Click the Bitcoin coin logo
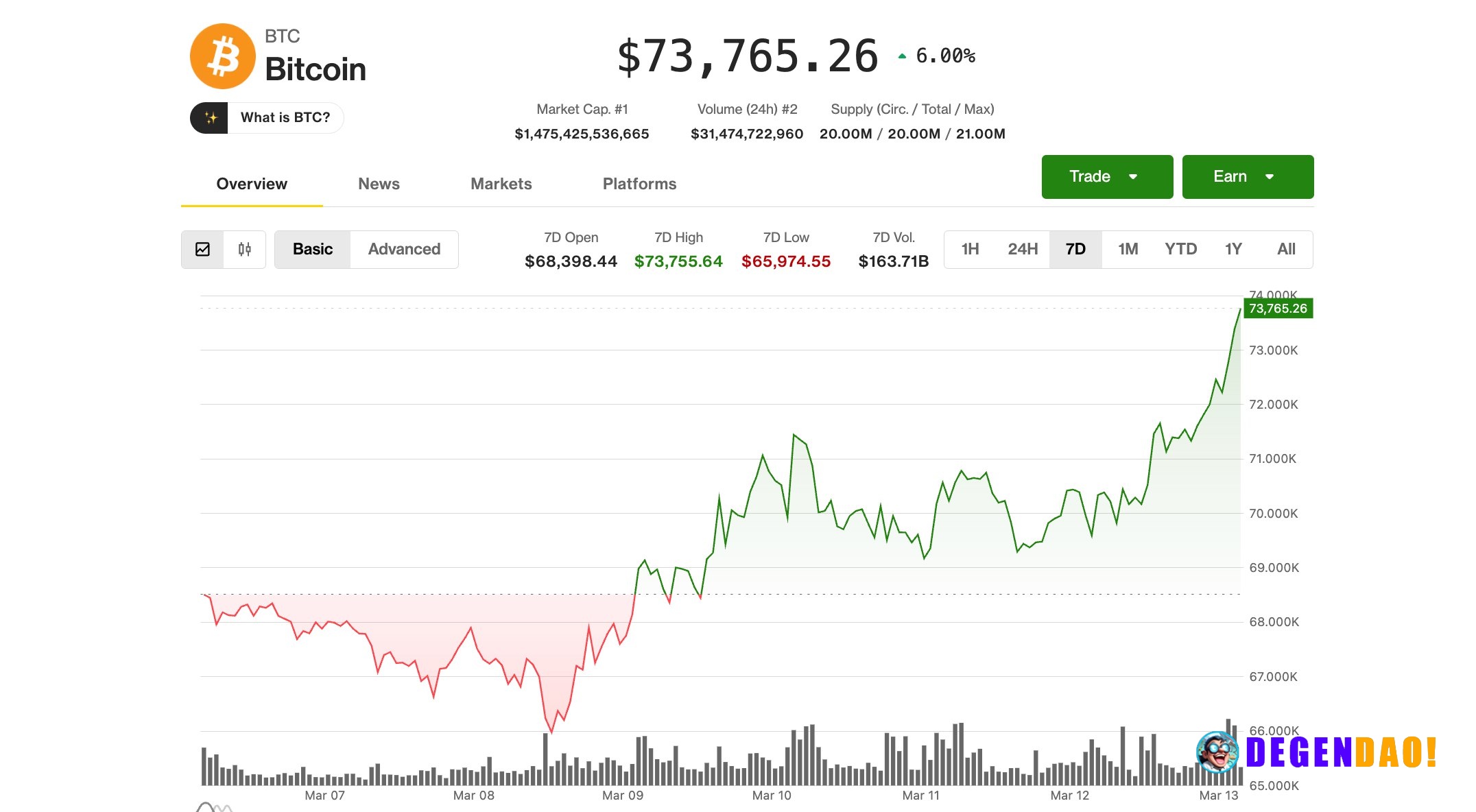This screenshot has width=1476, height=812. [x=223, y=56]
